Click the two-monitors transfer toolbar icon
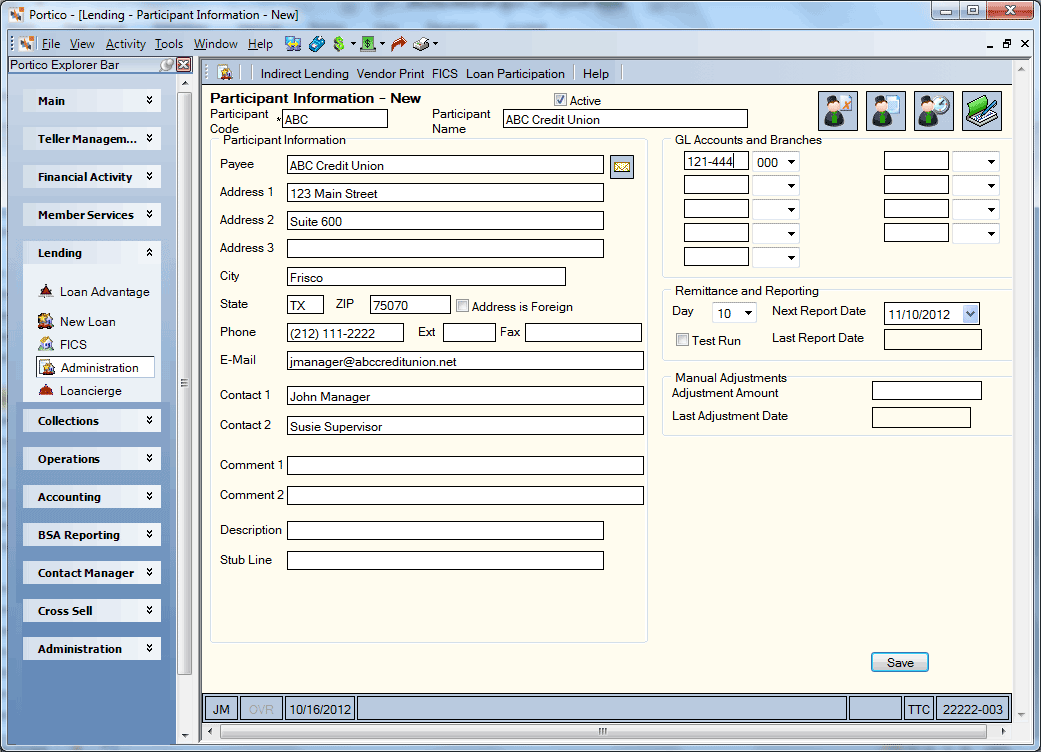Screen dimensions: 1041x752 [293, 44]
